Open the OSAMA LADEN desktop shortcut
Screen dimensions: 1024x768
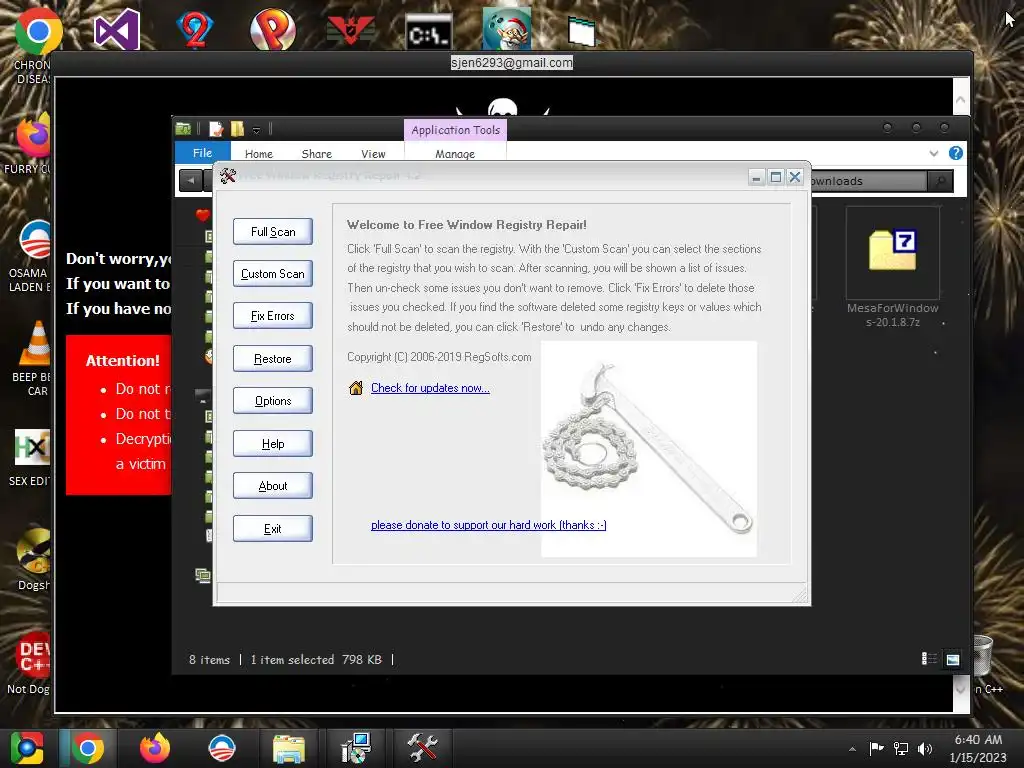(x=34, y=240)
